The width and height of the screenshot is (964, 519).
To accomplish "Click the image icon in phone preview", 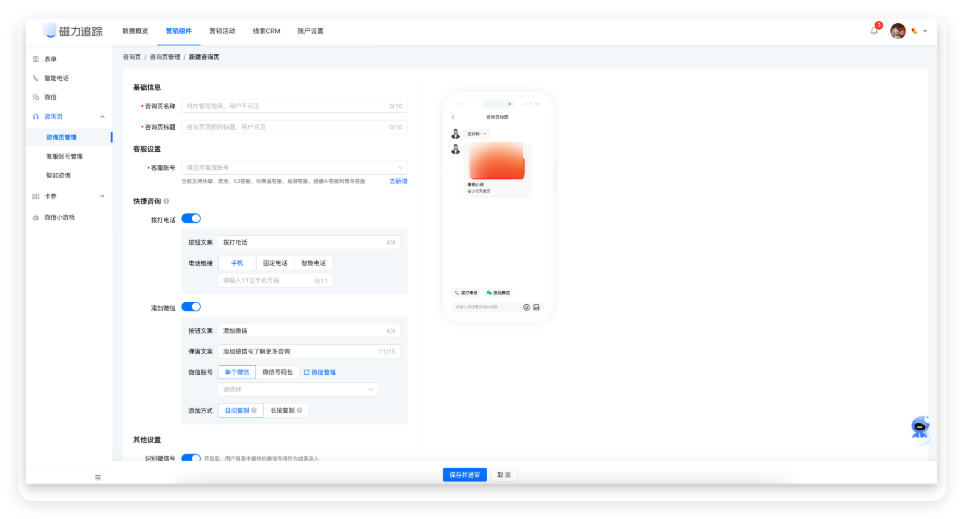I will point(537,307).
